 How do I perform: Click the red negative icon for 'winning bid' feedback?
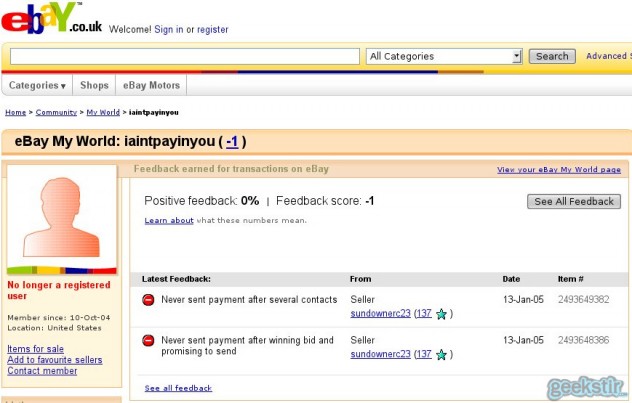[x=148, y=341]
